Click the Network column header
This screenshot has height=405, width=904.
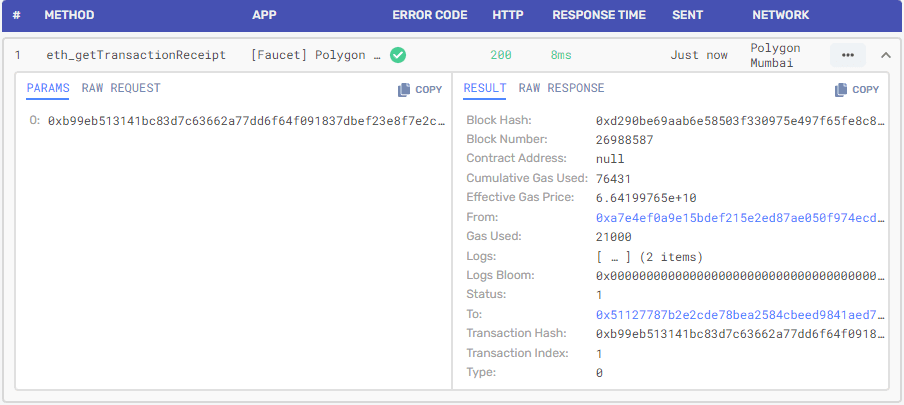tap(780, 15)
